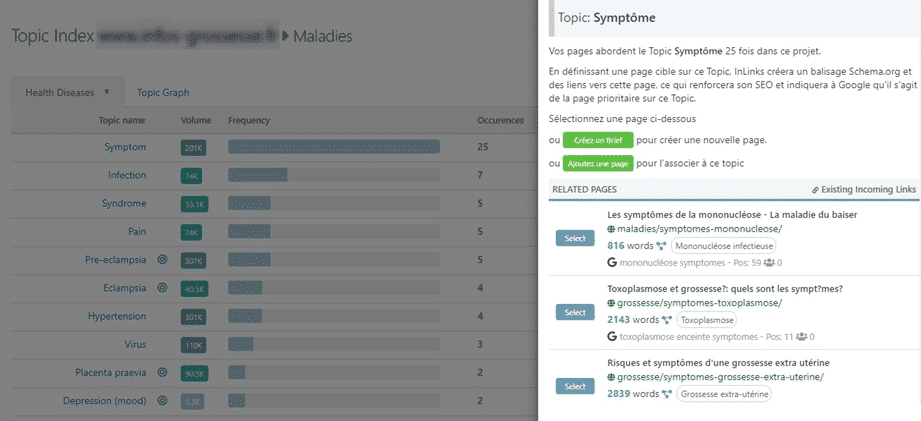Switch to the Topic Graph tab

tap(163, 92)
